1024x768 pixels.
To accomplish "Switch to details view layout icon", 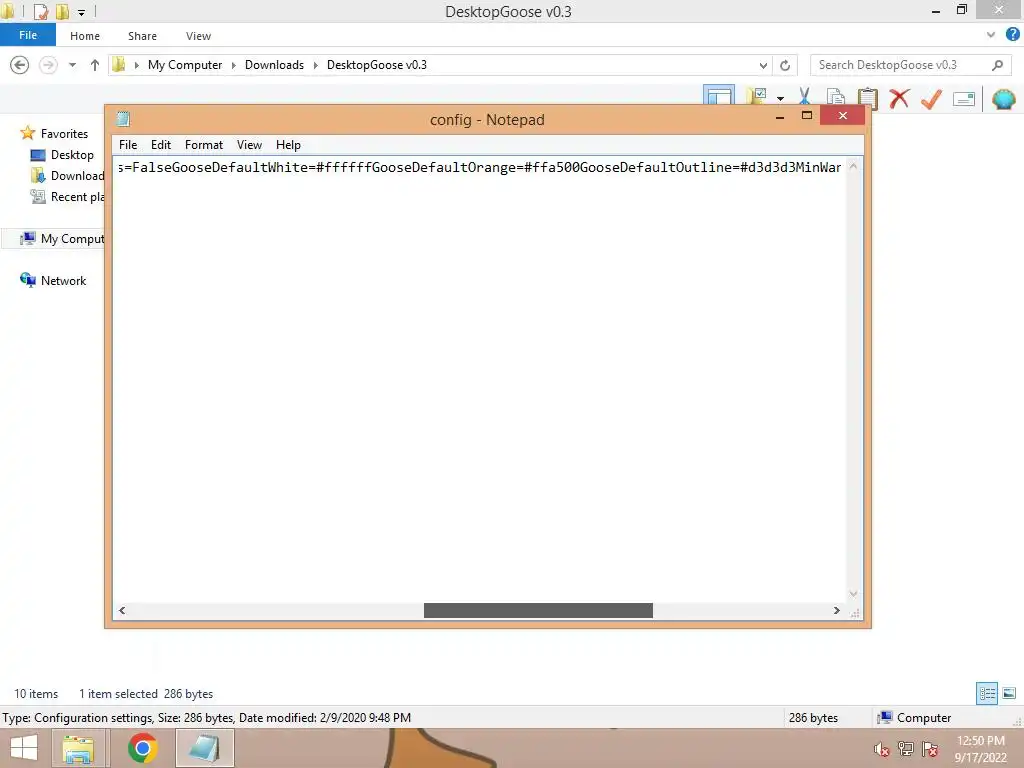I will click(987, 693).
